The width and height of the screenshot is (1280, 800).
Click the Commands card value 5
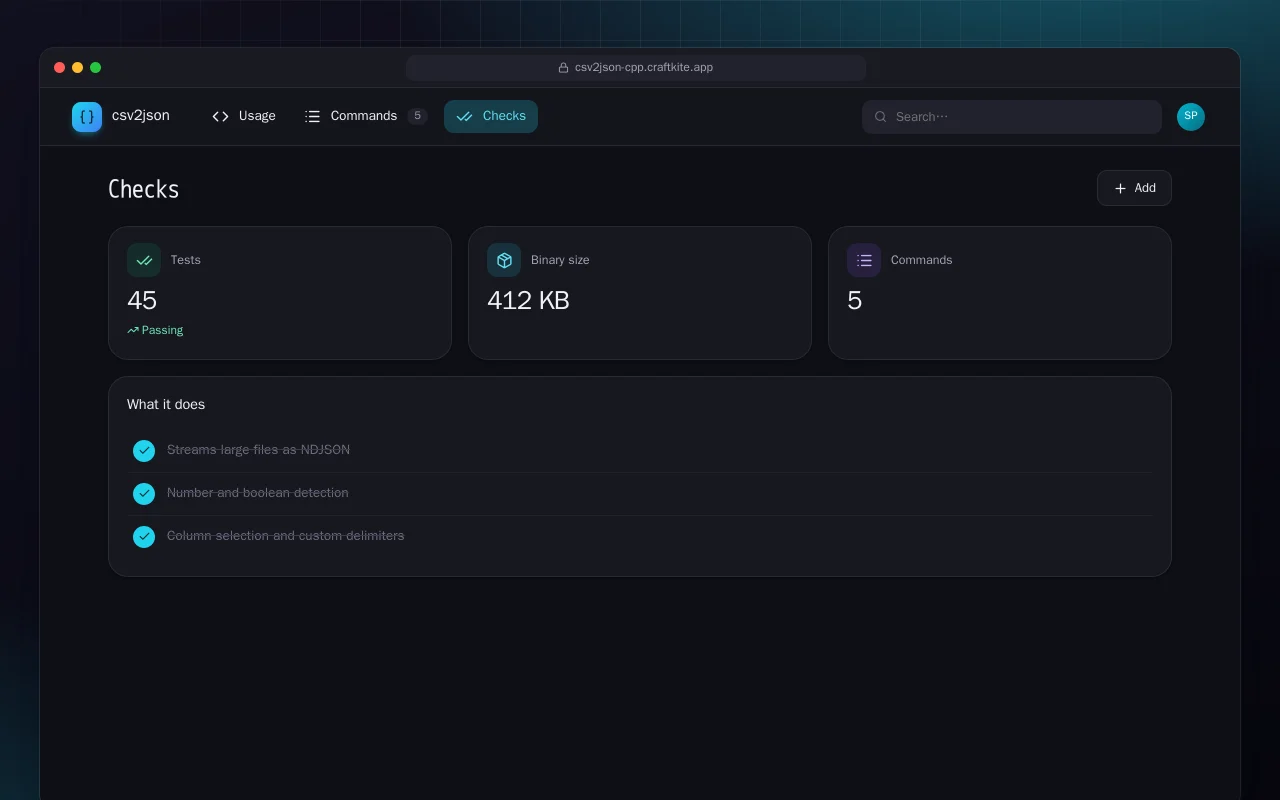(855, 300)
